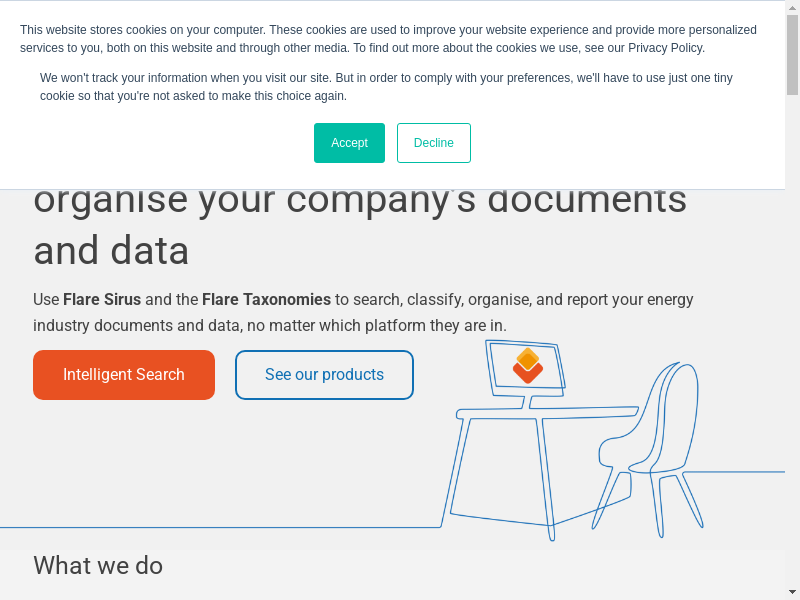Click the scrollbar up arrow
The image size is (800, 600).
click(x=792, y=8)
